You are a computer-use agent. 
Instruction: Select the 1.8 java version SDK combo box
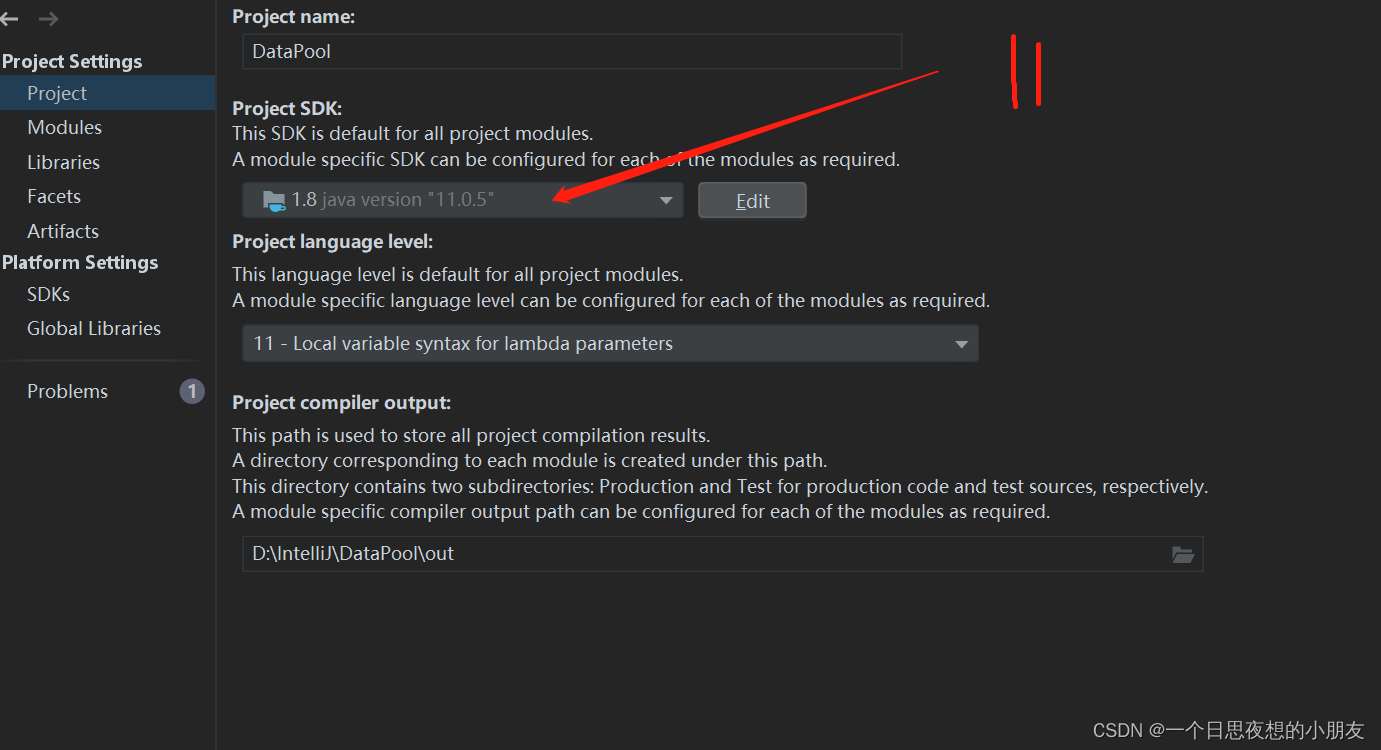point(463,200)
